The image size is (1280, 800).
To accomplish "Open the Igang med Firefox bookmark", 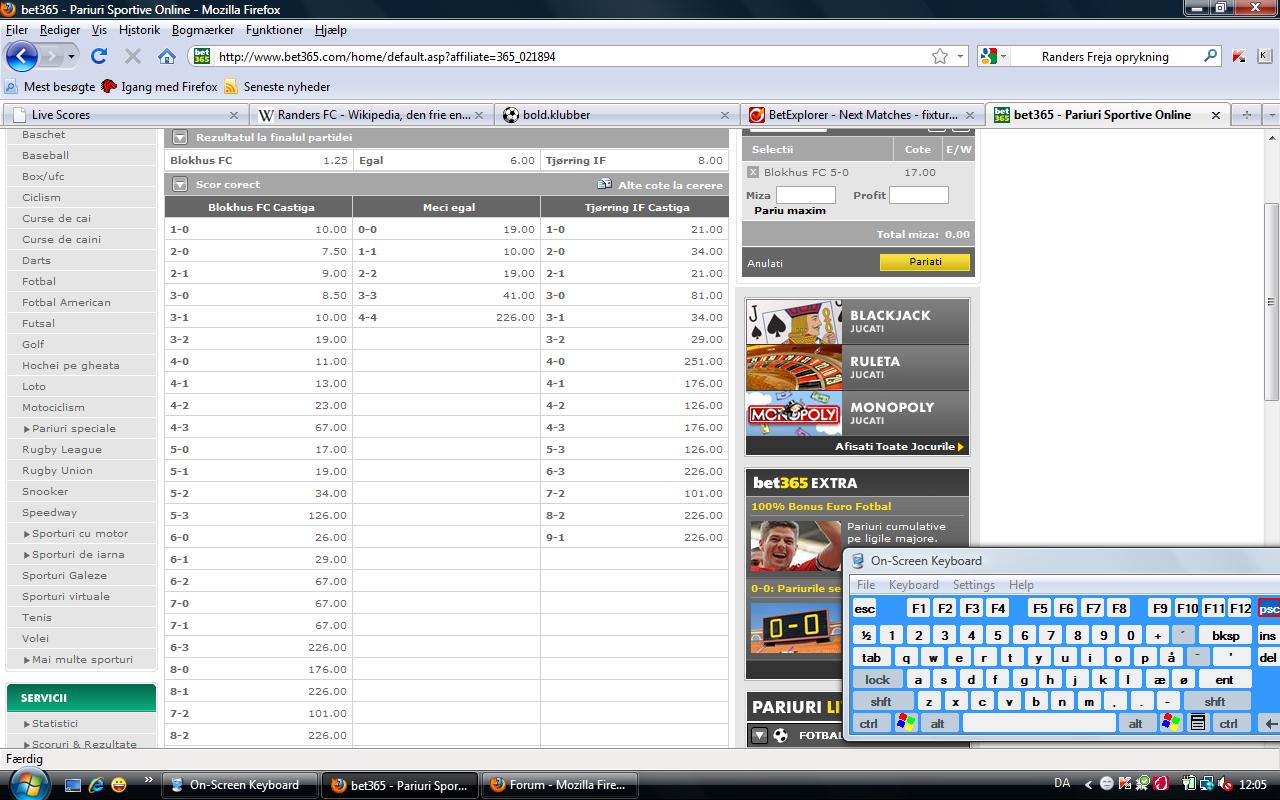I will coord(160,87).
